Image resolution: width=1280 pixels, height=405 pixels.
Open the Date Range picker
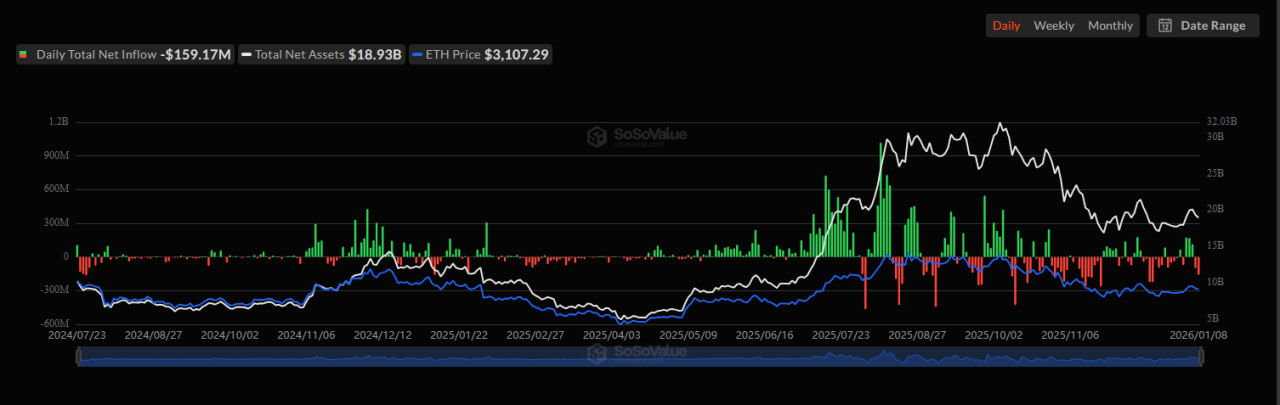point(1202,26)
